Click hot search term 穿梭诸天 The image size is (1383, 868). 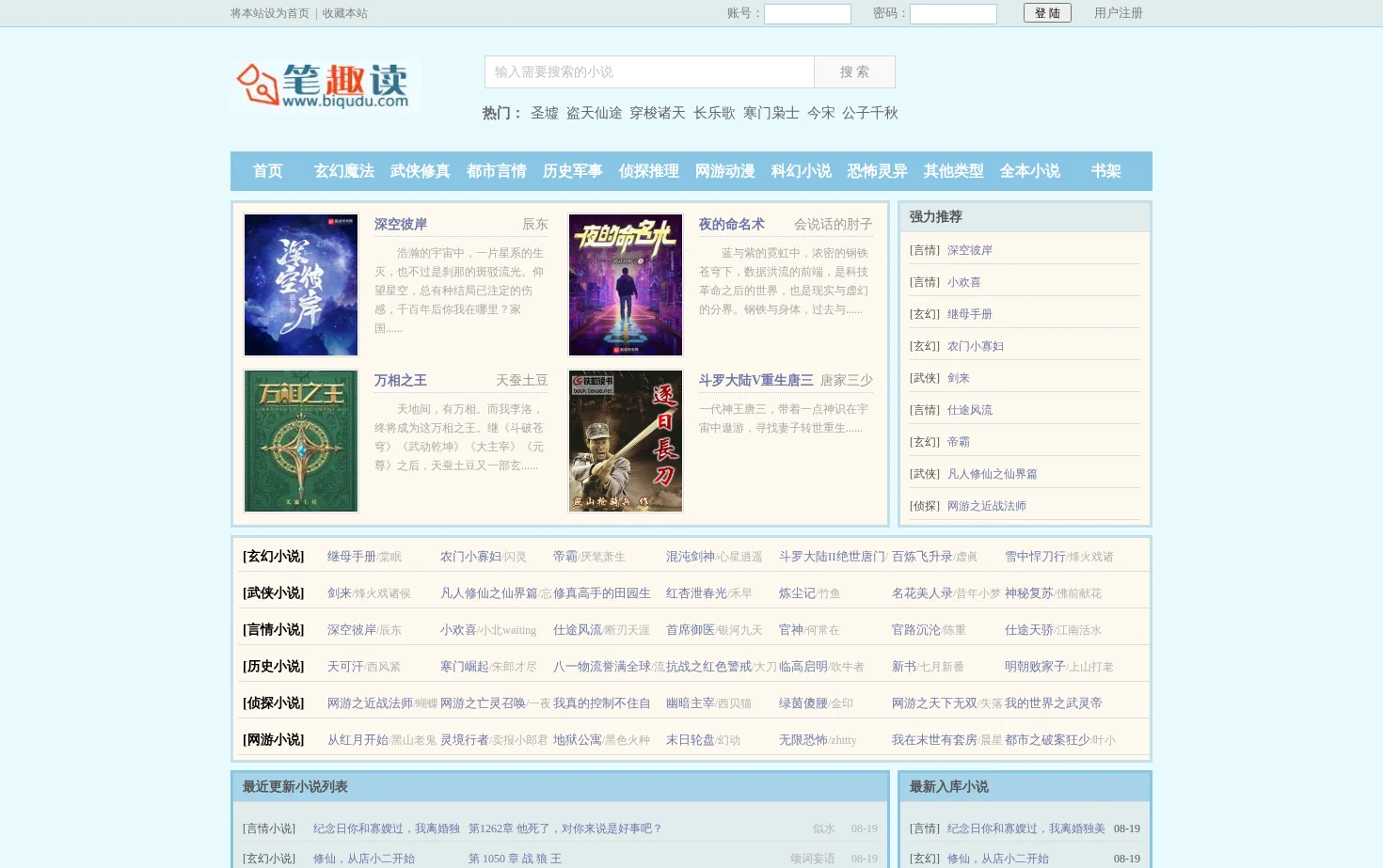click(658, 113)
